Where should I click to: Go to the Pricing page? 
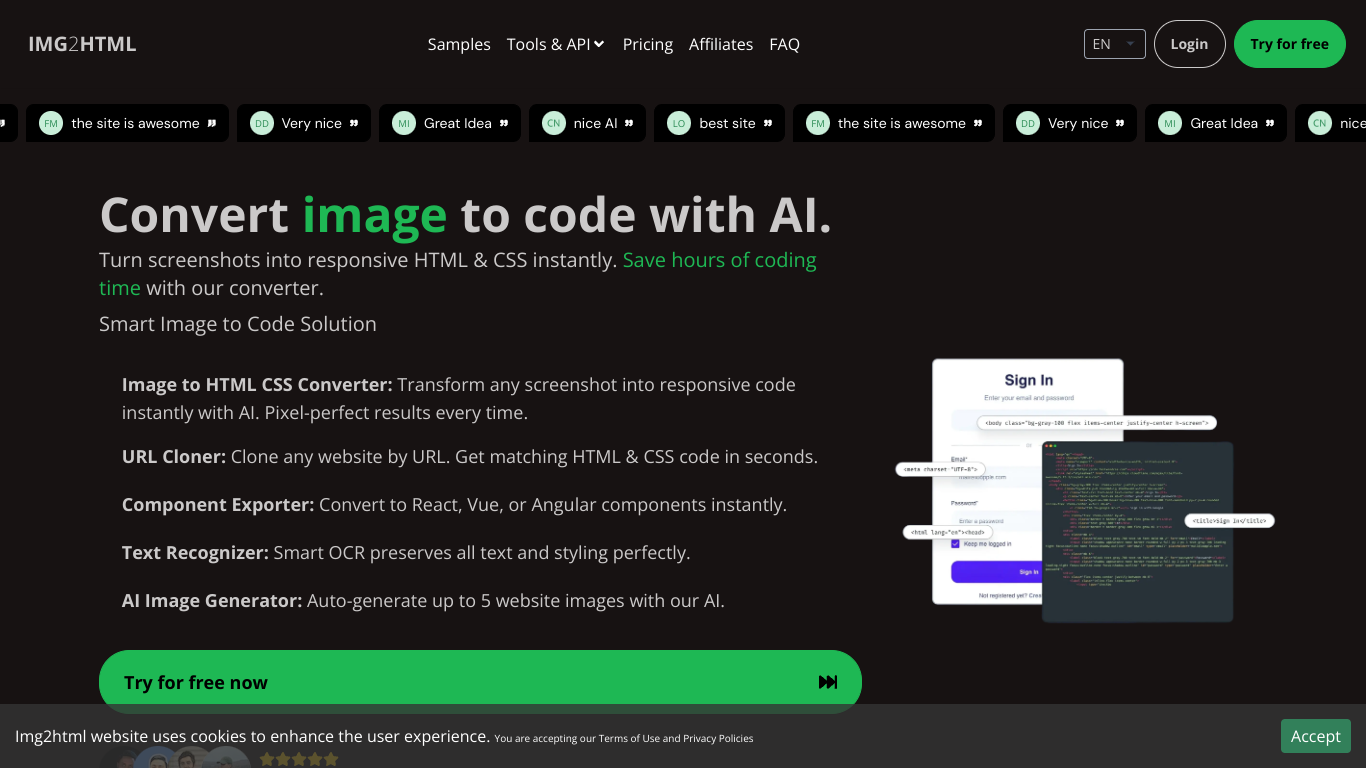648,44
